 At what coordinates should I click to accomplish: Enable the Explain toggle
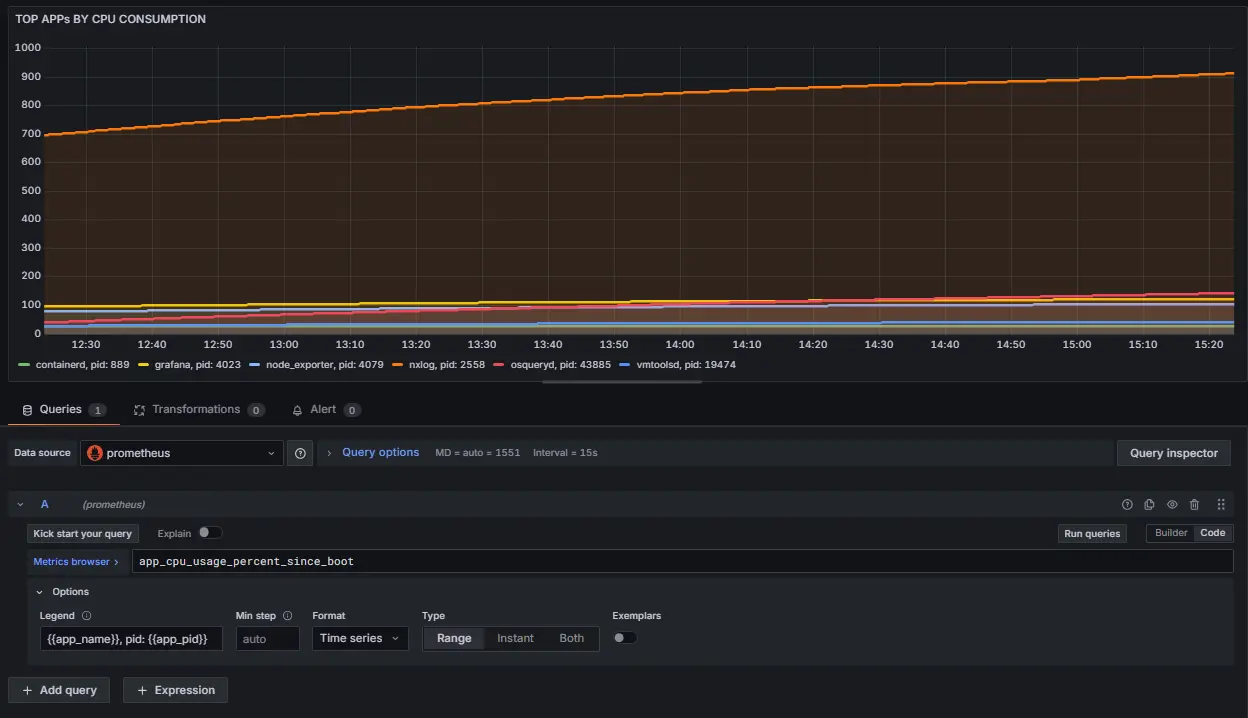click(x=210, y=533)
